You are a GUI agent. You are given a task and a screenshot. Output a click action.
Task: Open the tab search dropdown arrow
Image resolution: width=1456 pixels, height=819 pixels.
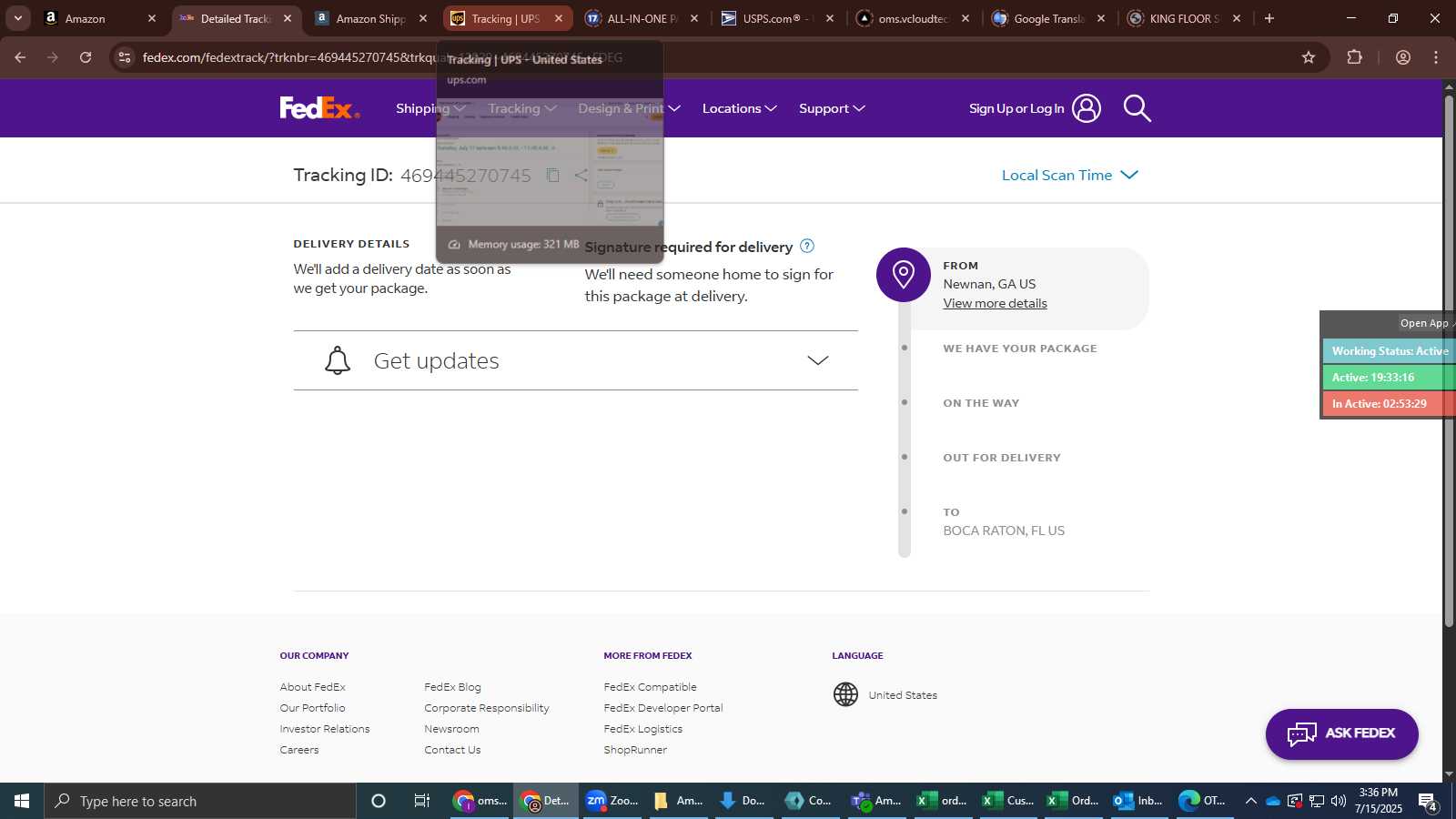[17, 18]
